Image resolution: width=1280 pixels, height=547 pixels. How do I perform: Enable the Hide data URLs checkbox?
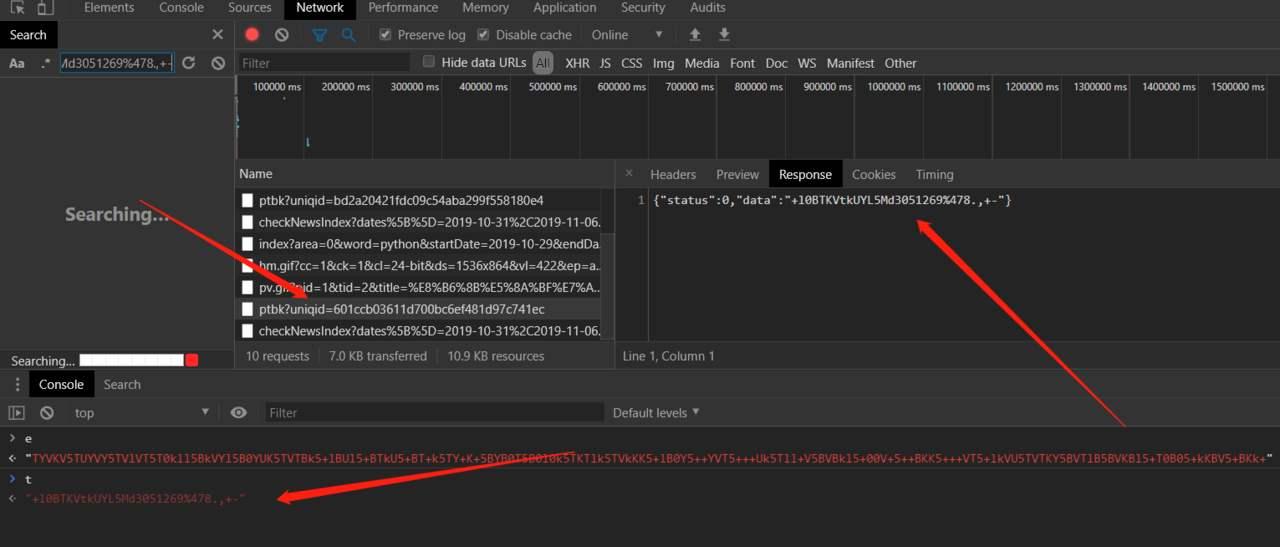pyautogui.click(x=429, y=62)
